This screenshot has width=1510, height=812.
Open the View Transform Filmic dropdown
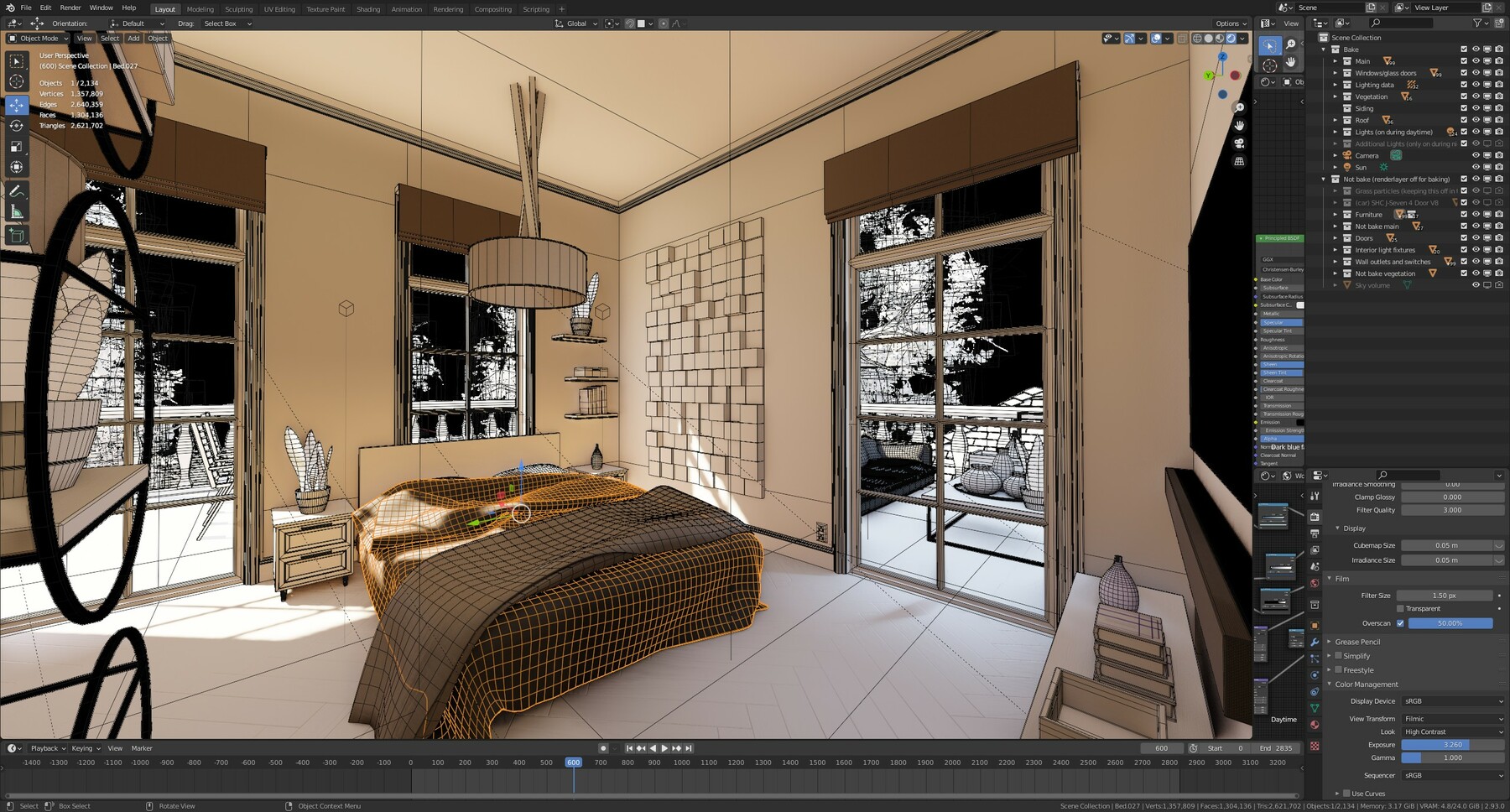point(1453,719)
